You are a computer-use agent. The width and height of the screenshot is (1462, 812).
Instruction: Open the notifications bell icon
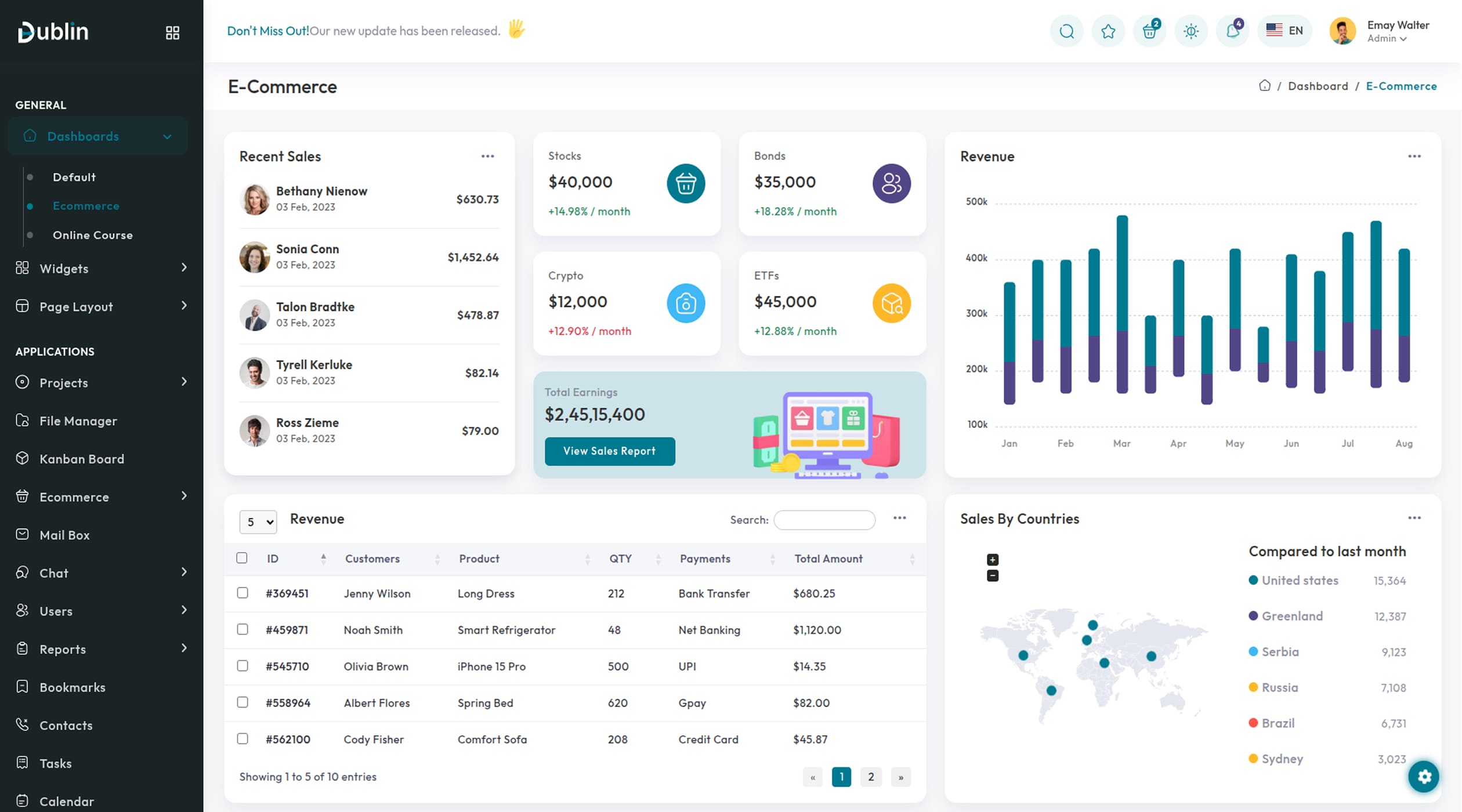click(x=1232, y=31)
